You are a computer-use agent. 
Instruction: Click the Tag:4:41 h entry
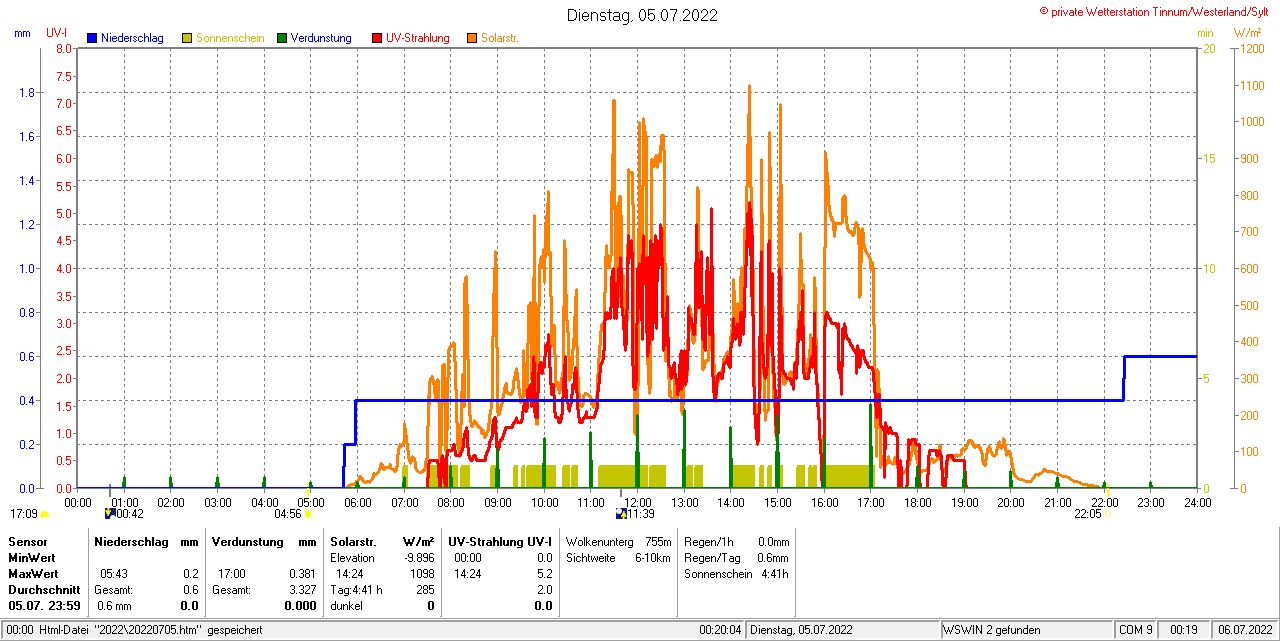point(356,590)
